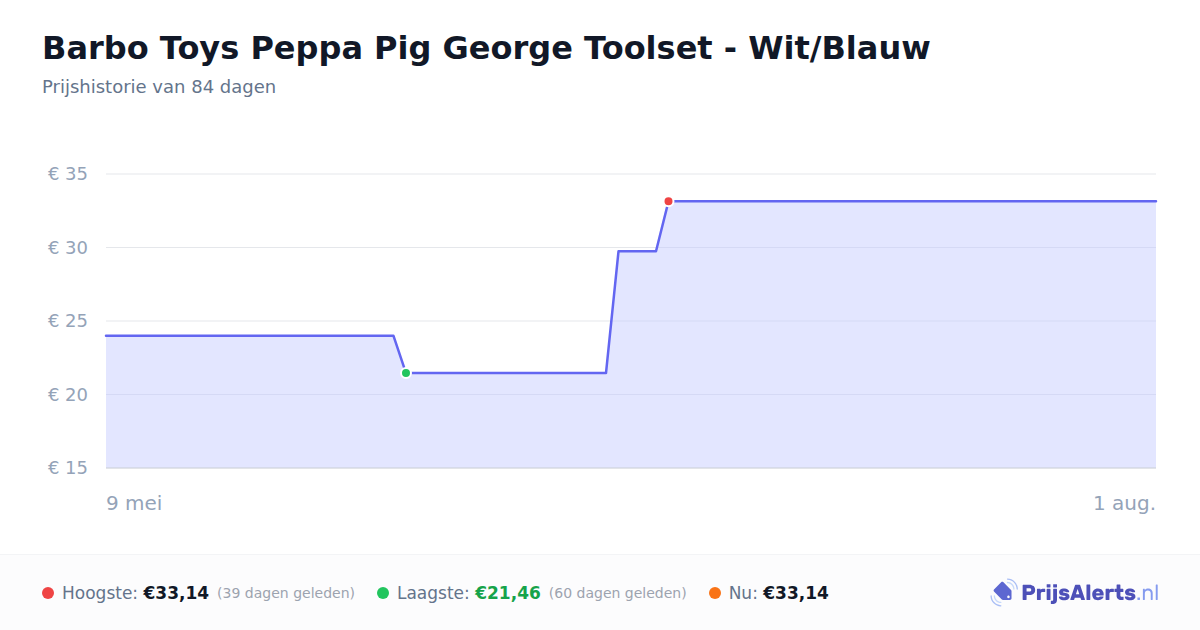The image size is (1200, 630).
Task: Click the 9 mei start date label
Action: click(x=134, y=503)
